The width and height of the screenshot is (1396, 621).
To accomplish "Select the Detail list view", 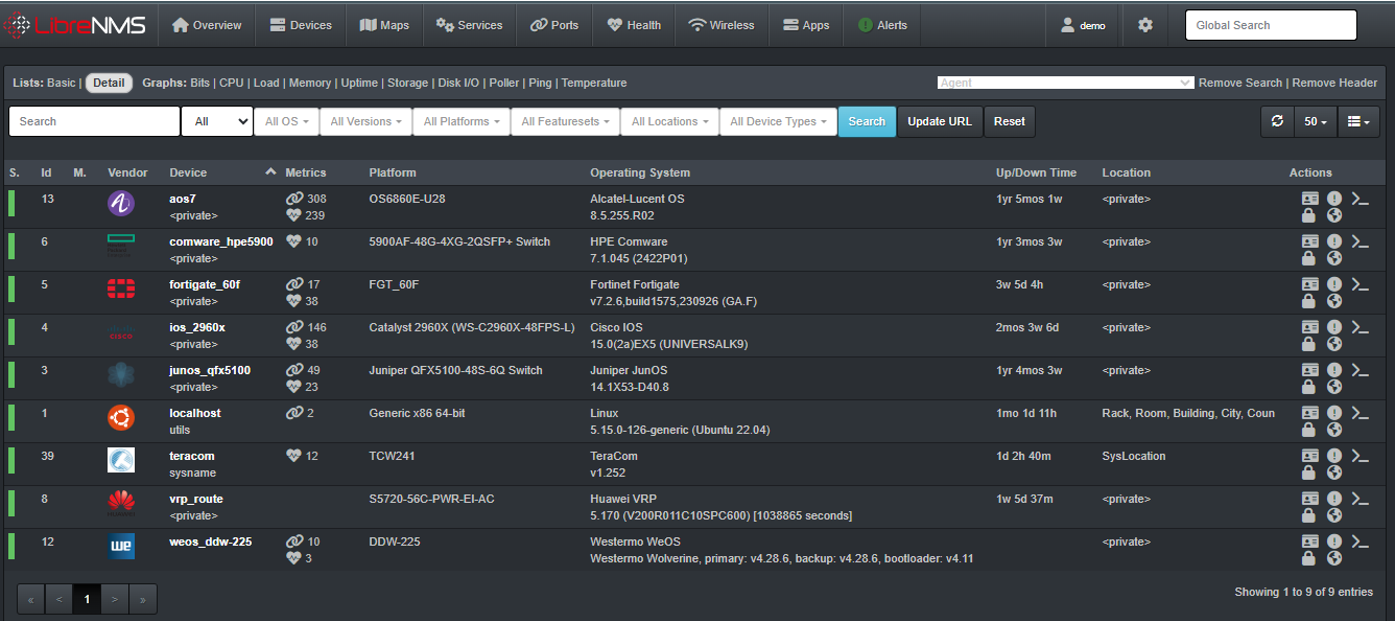I will [x=109, y=83].
